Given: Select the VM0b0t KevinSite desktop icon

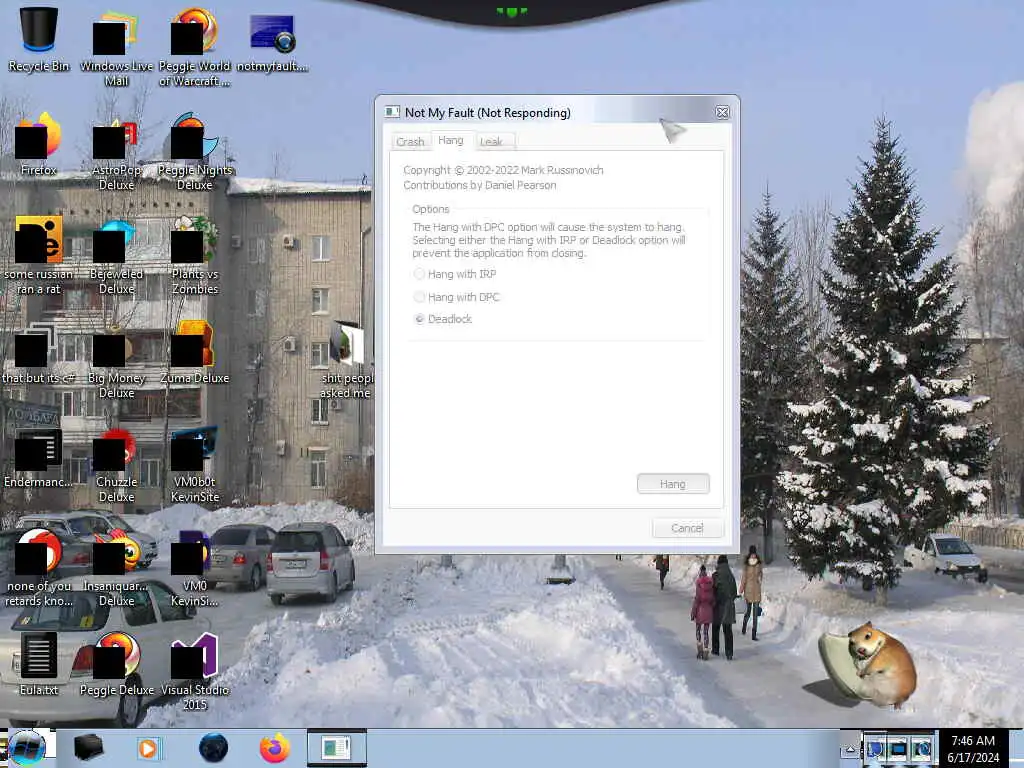Looking at the screenshot, I should (x=195, y=464).
